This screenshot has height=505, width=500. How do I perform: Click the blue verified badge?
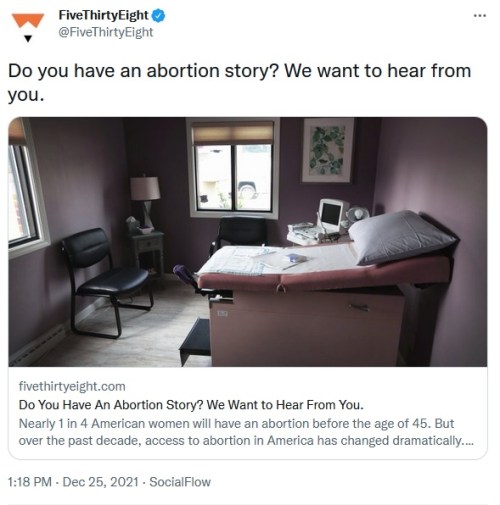click(x=158, y=16)
